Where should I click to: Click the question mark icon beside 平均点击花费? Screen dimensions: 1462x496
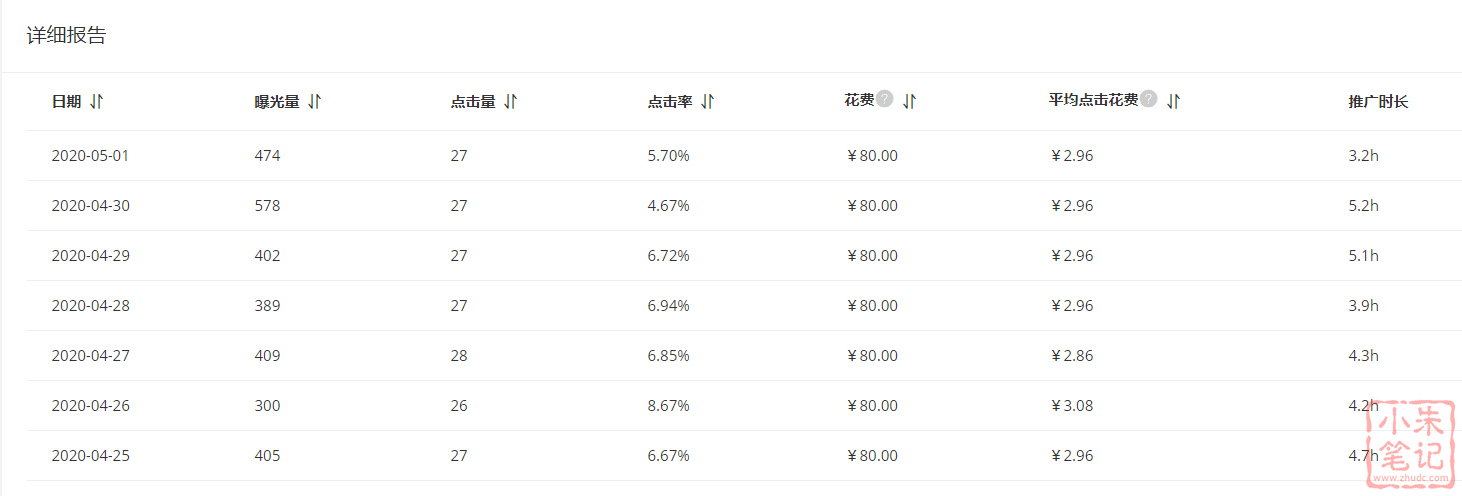coord(1149,99)
